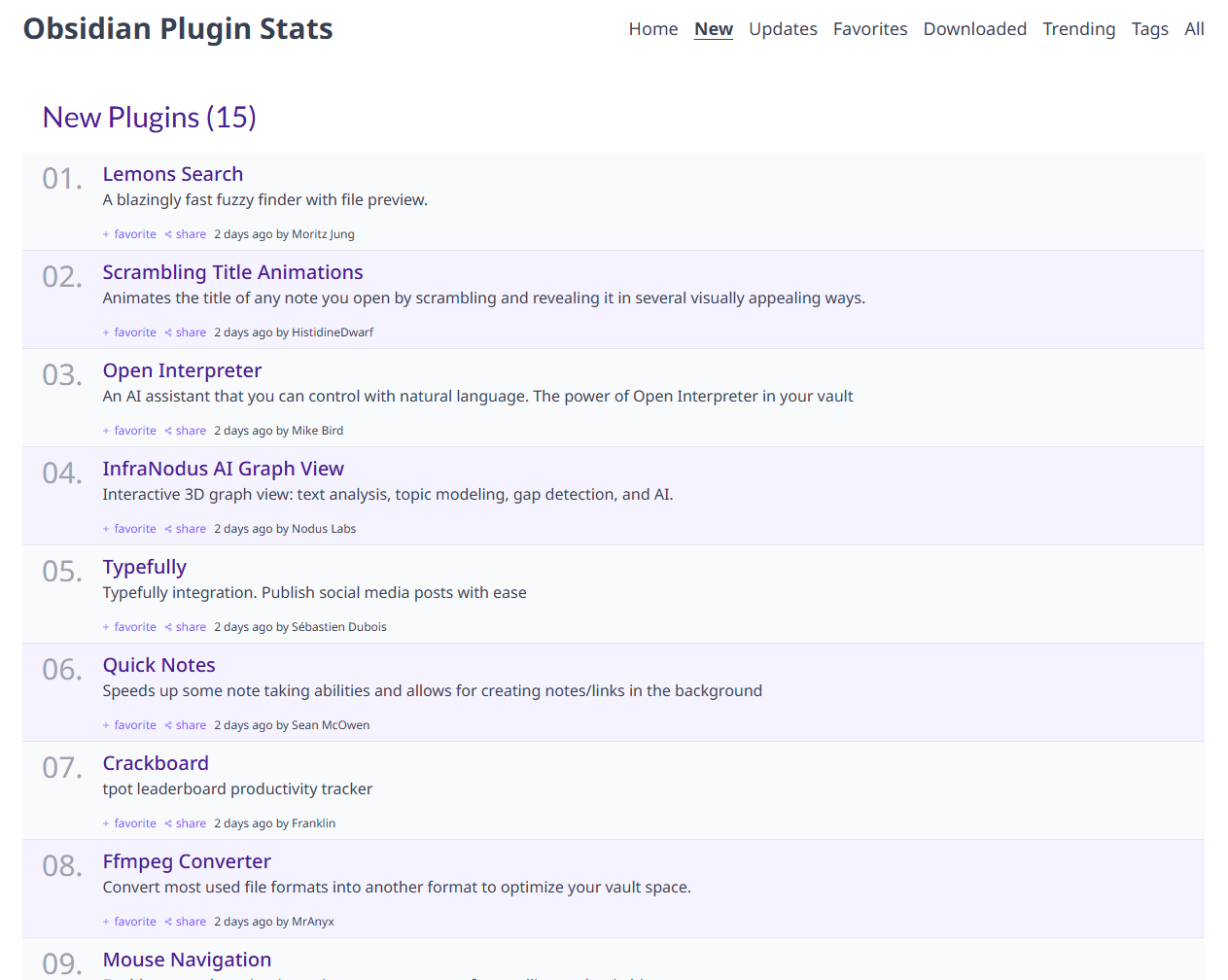Screen dimensions: 1228x980
Task: Click the rank number 01.
Action: 62,179
